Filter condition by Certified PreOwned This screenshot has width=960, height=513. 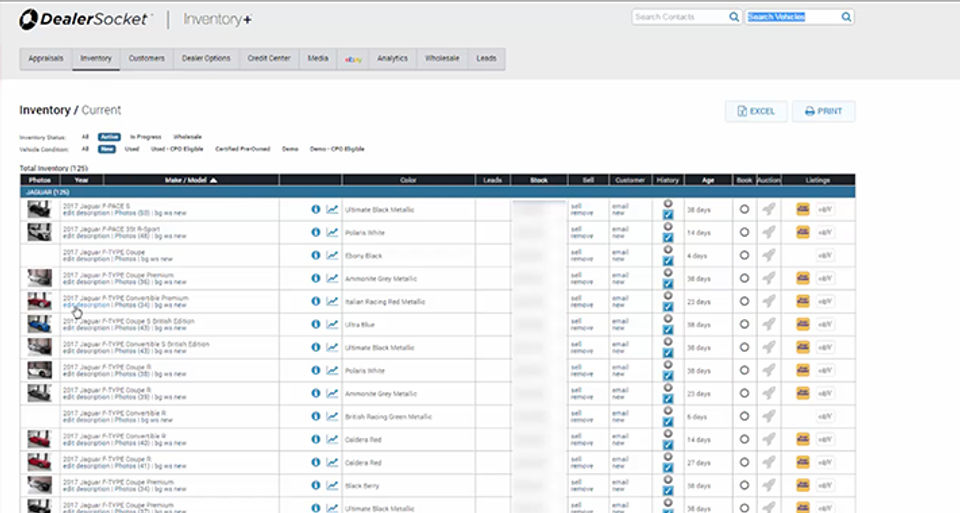coord(242,149)
